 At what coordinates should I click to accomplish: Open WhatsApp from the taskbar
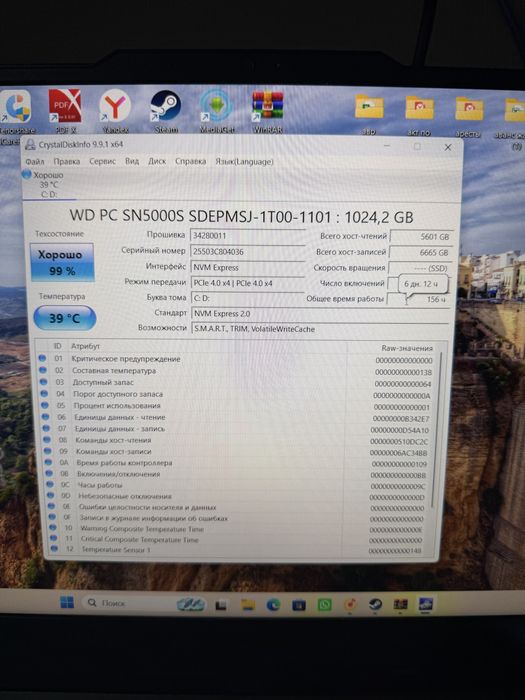pyautogui.click(x=325, y=604)
